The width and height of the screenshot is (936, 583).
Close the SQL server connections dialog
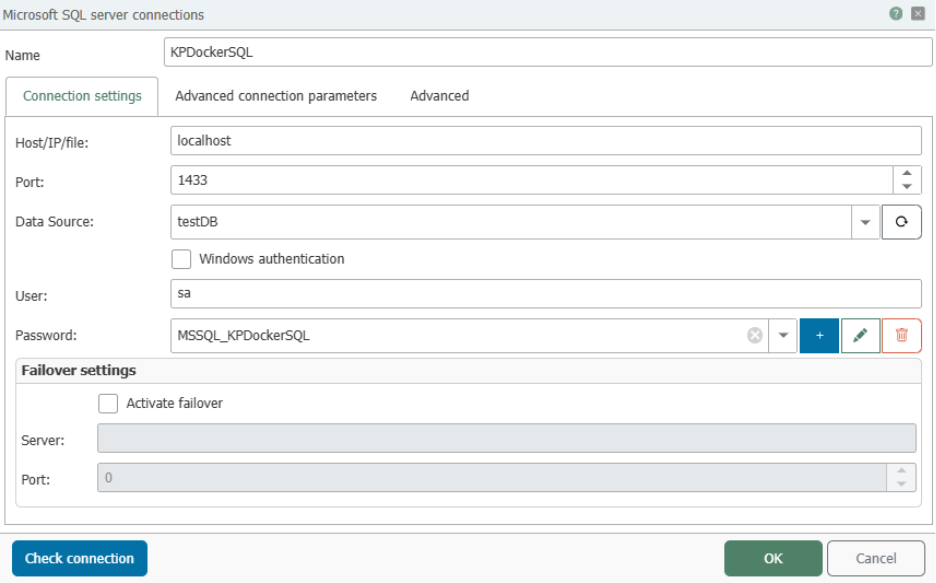(x=918, y=14)
